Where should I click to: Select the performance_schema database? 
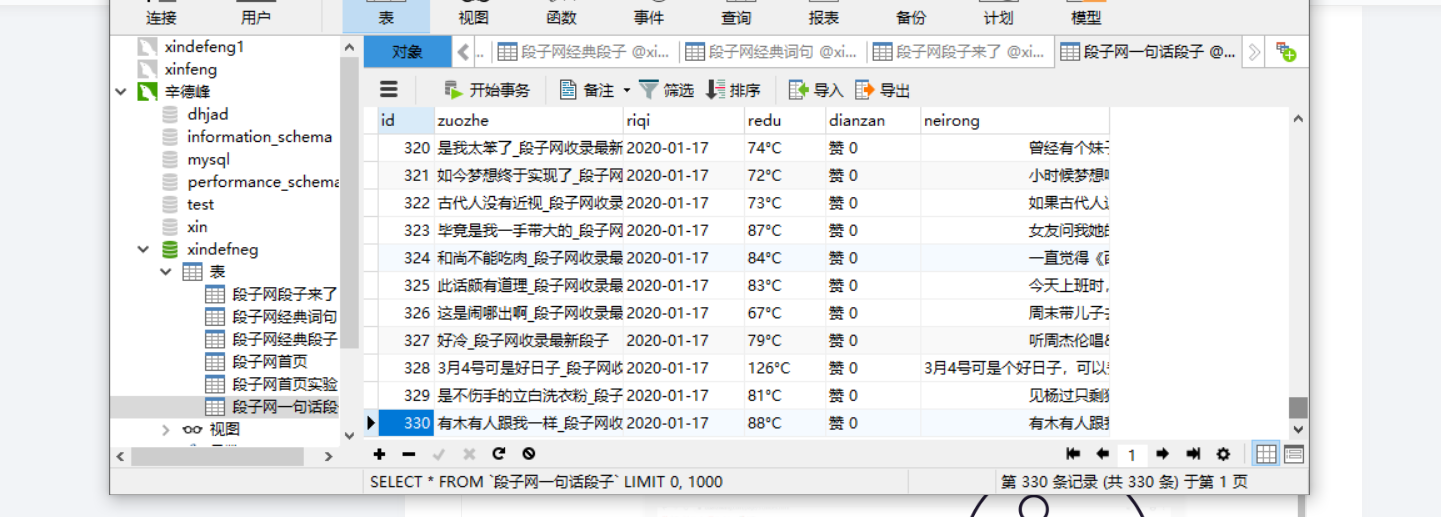click(263, 182)
